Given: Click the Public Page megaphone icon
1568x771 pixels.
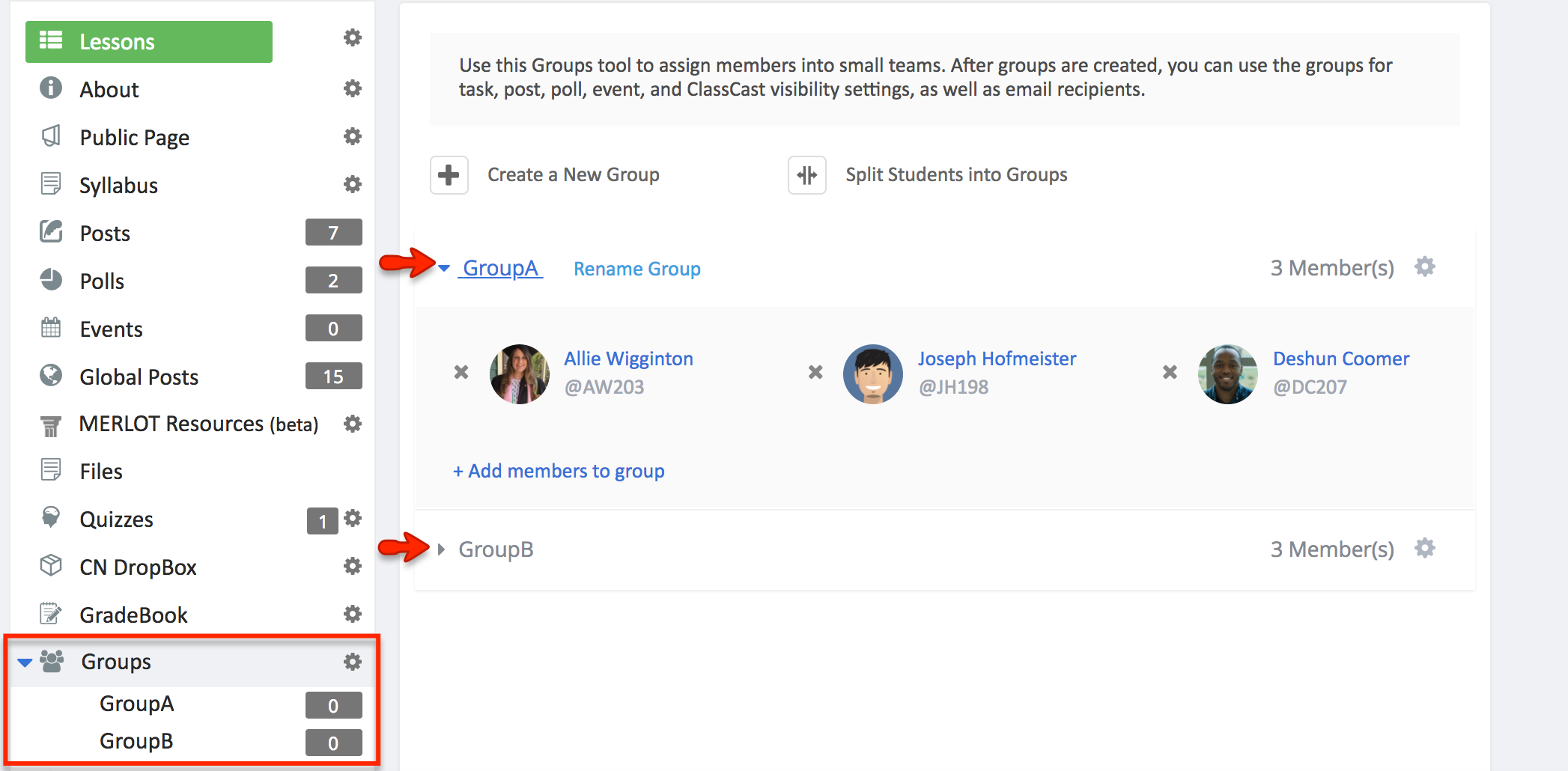Looking at the screenshot, I should (x=51, y=136).
